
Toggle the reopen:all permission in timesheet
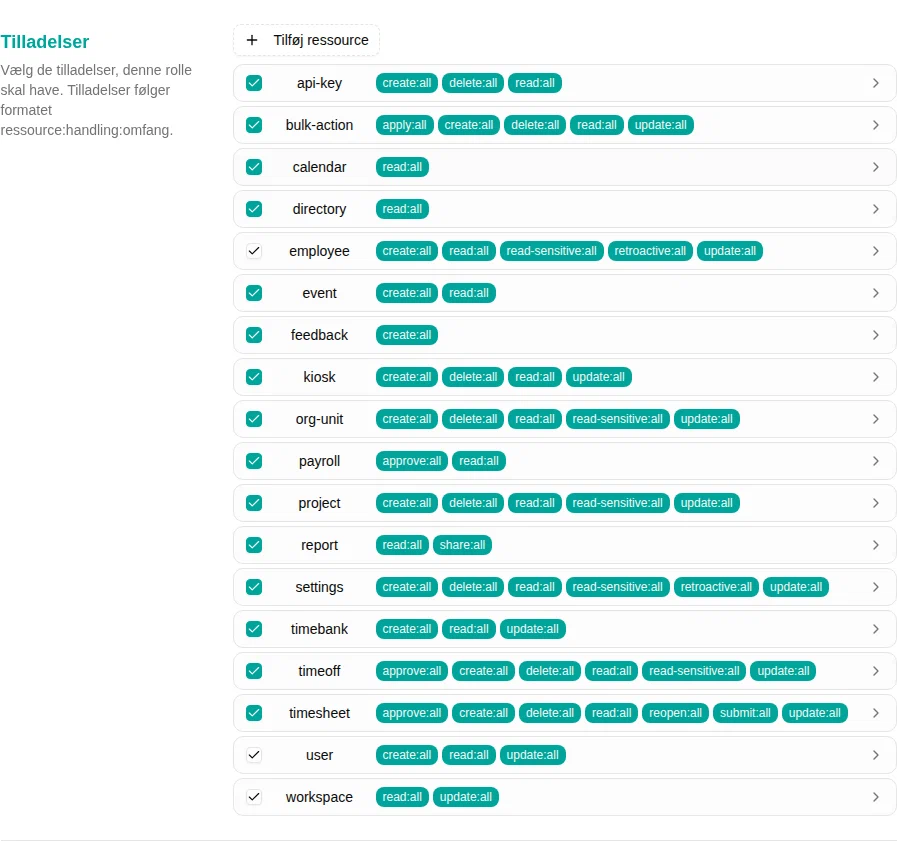point(675,713)
